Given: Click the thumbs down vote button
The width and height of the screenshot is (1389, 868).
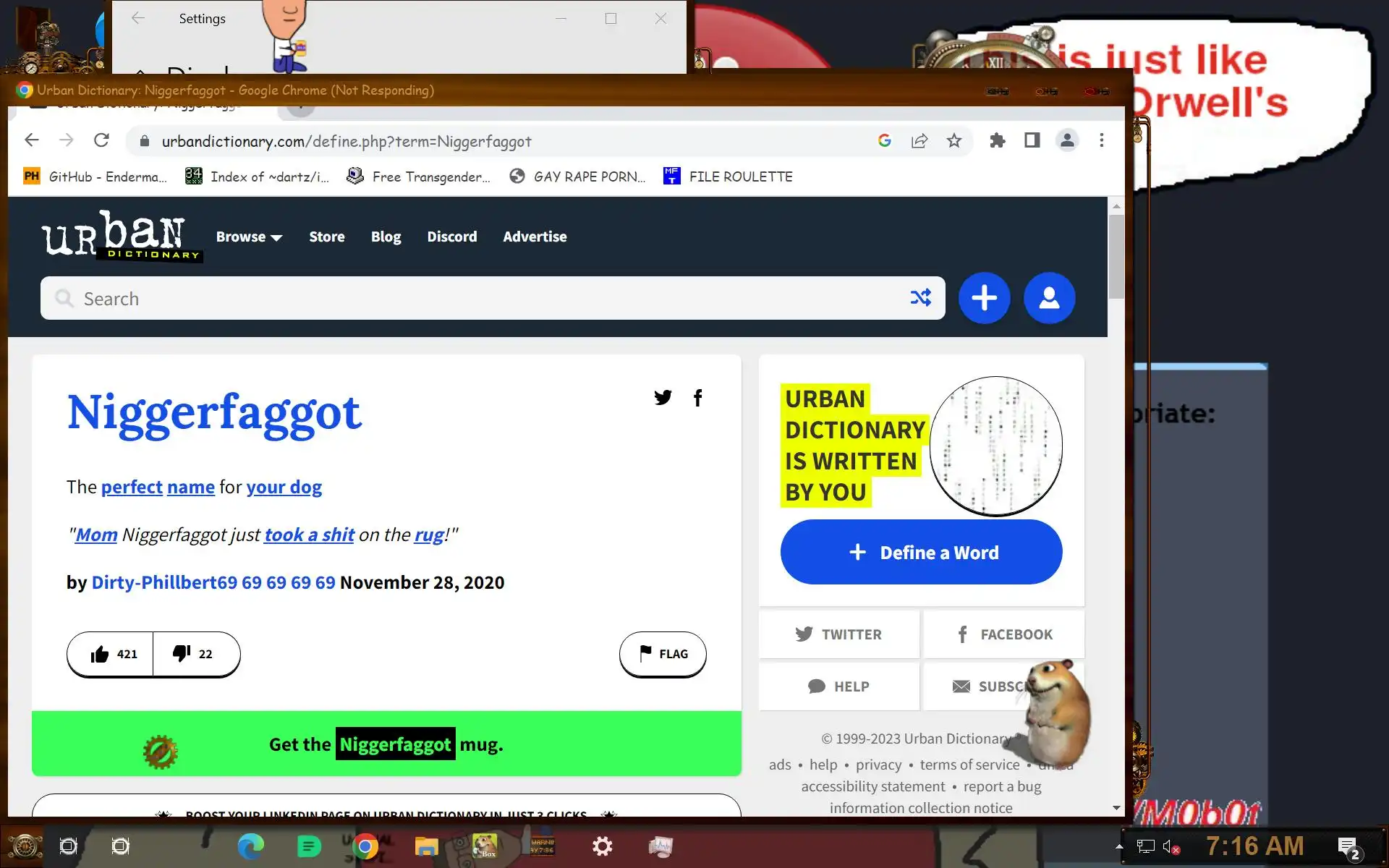Looking at the screenshot, I should pyautogui.click(x=193, y=654).
